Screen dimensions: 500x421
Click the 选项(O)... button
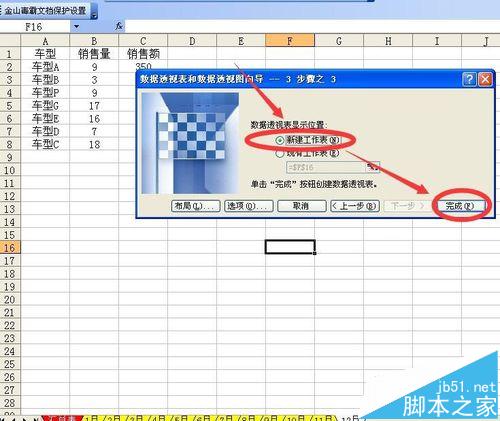tap(249, 206)
